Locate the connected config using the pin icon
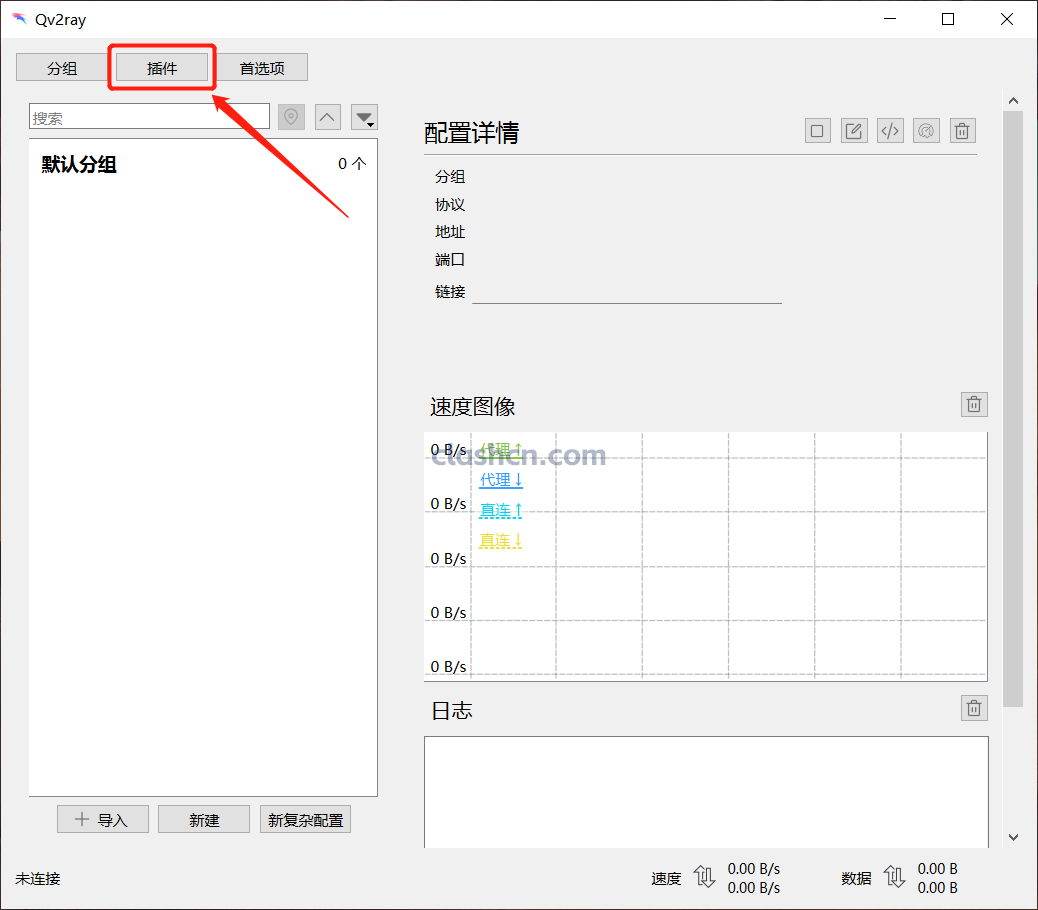This screenshot has width=1038, height=910. [291, 117]
